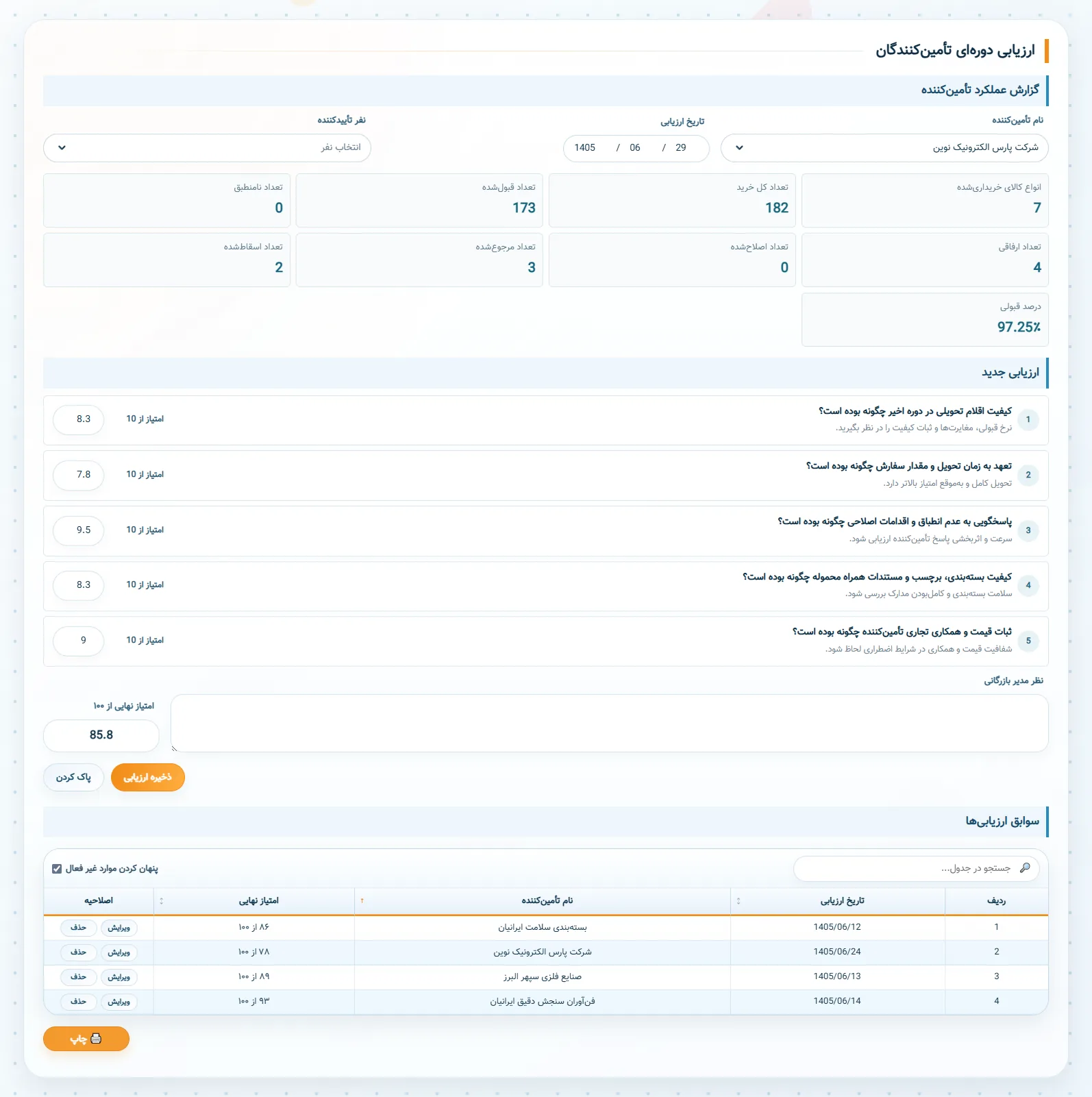Click the table cell فن‌آوران سنجش دقیق ایرانیان
Screen dimensions: 1092x1097
click(543, 1002)
